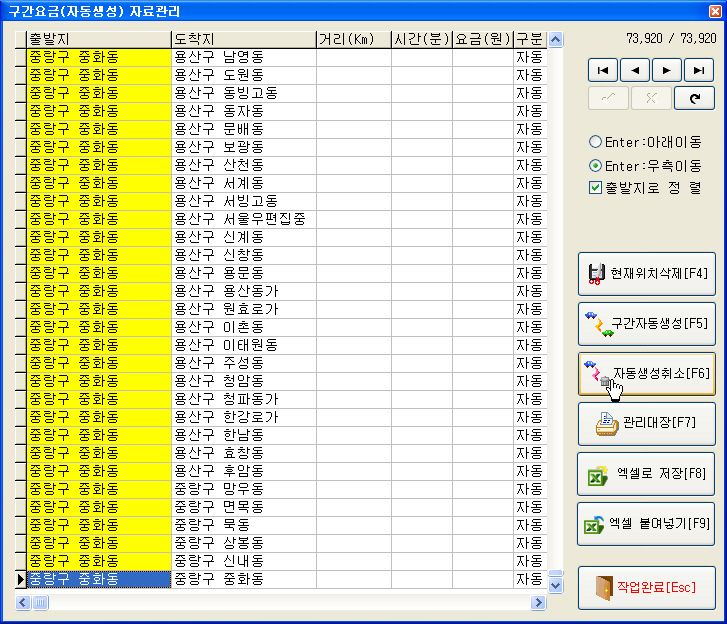Select the 용산구 이촌동 destination cell

tap(244, 328)
